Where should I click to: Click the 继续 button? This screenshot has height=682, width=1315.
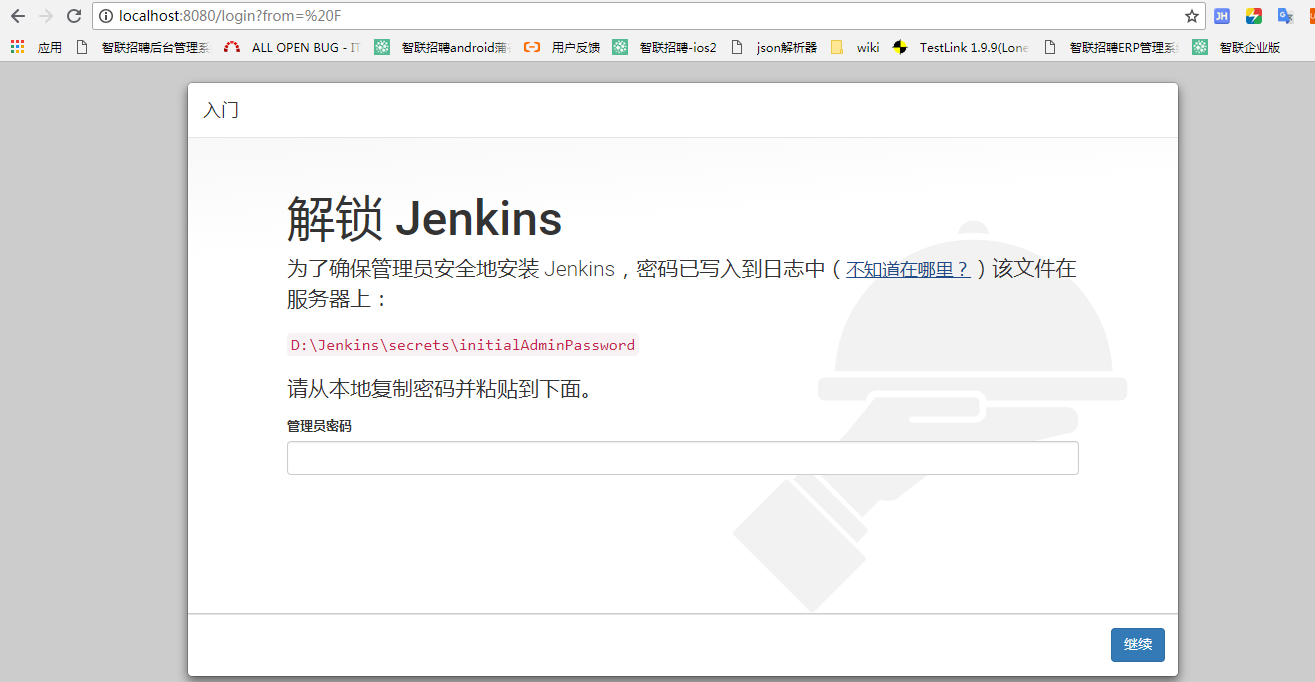1137,645
